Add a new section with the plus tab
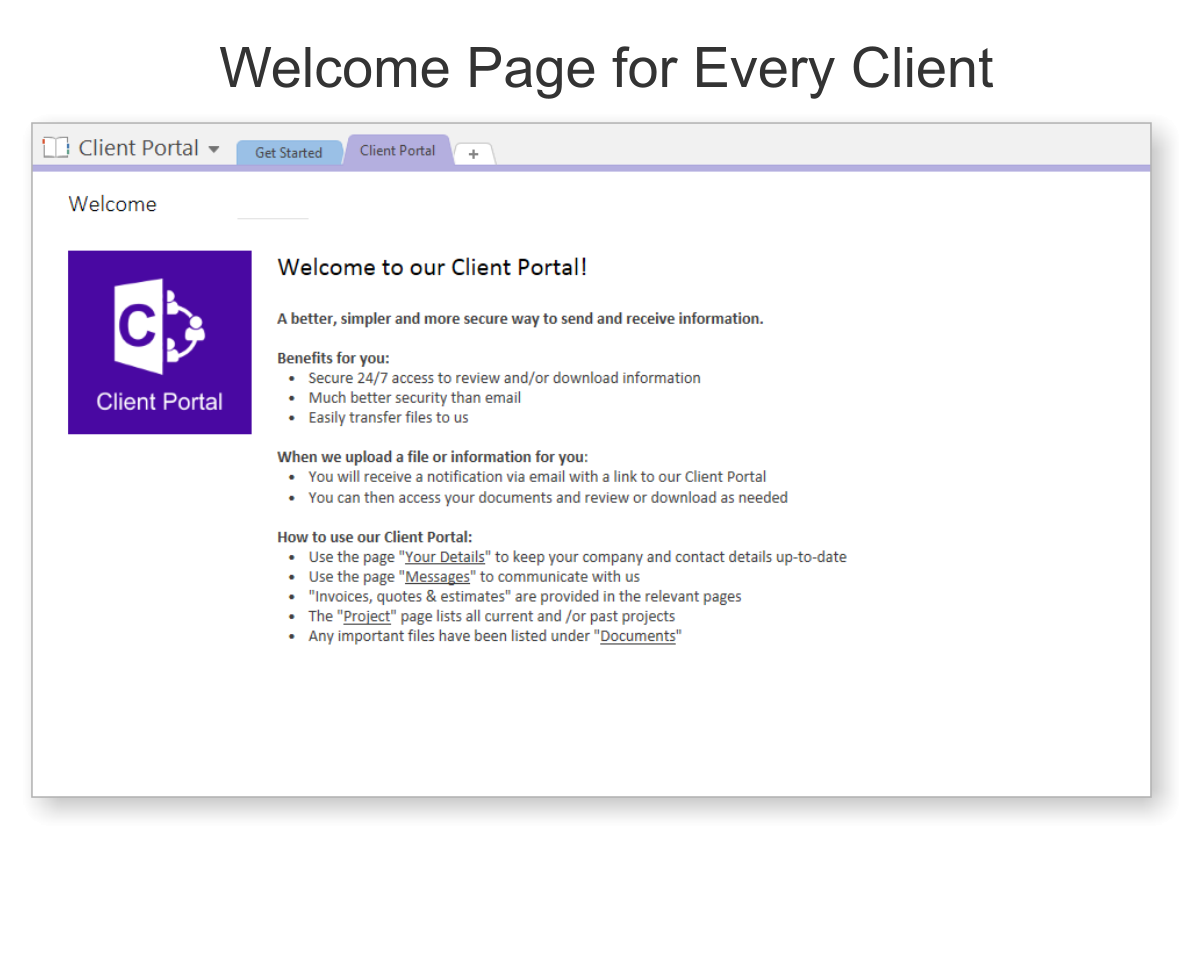Image resolution: width=1203 pixels, height=980 pixels. pos(474,154)
